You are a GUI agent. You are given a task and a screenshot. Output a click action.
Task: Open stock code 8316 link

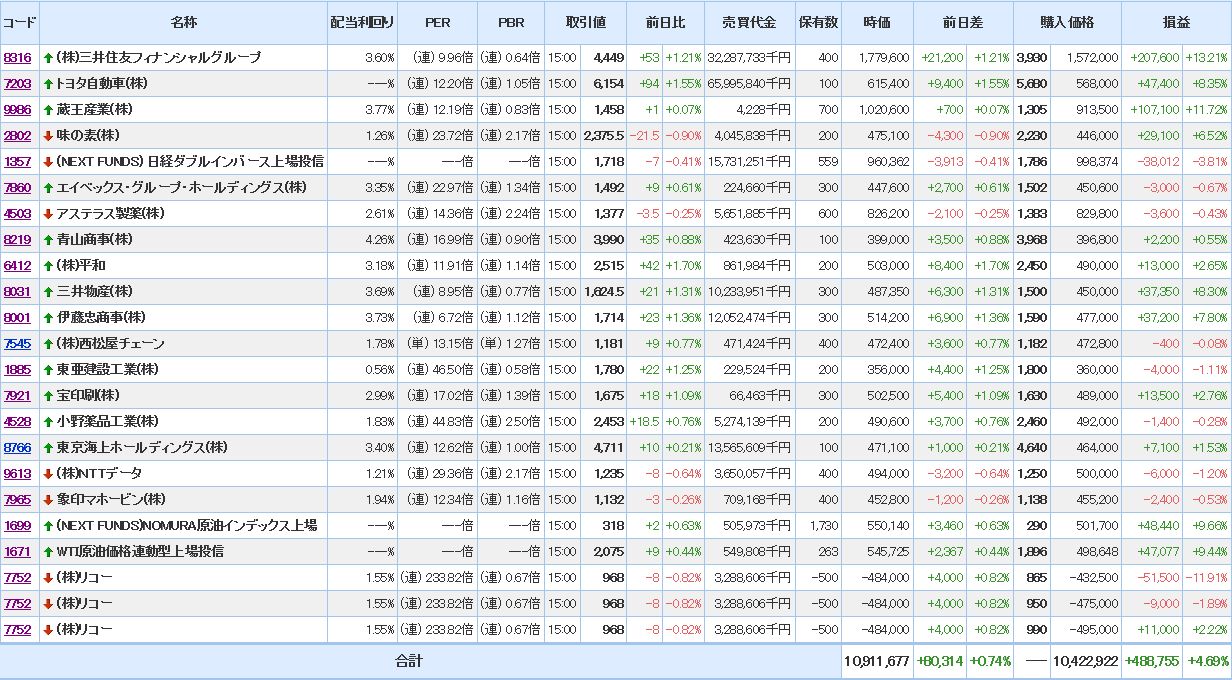[x=17, y=58]
